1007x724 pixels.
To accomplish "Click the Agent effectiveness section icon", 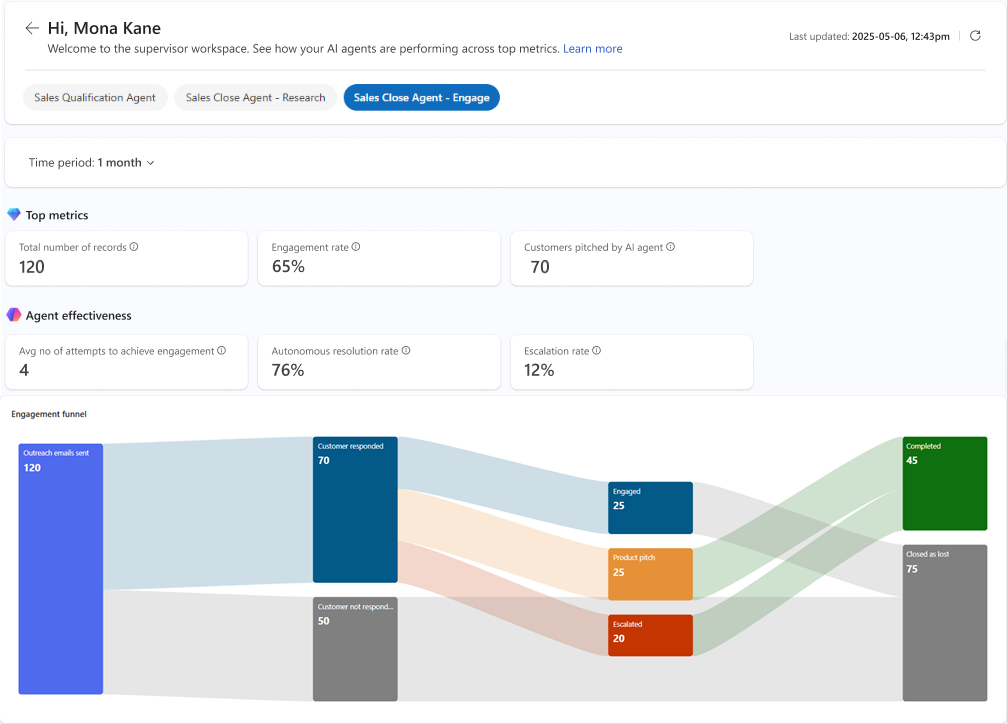I will pos(14,315).
